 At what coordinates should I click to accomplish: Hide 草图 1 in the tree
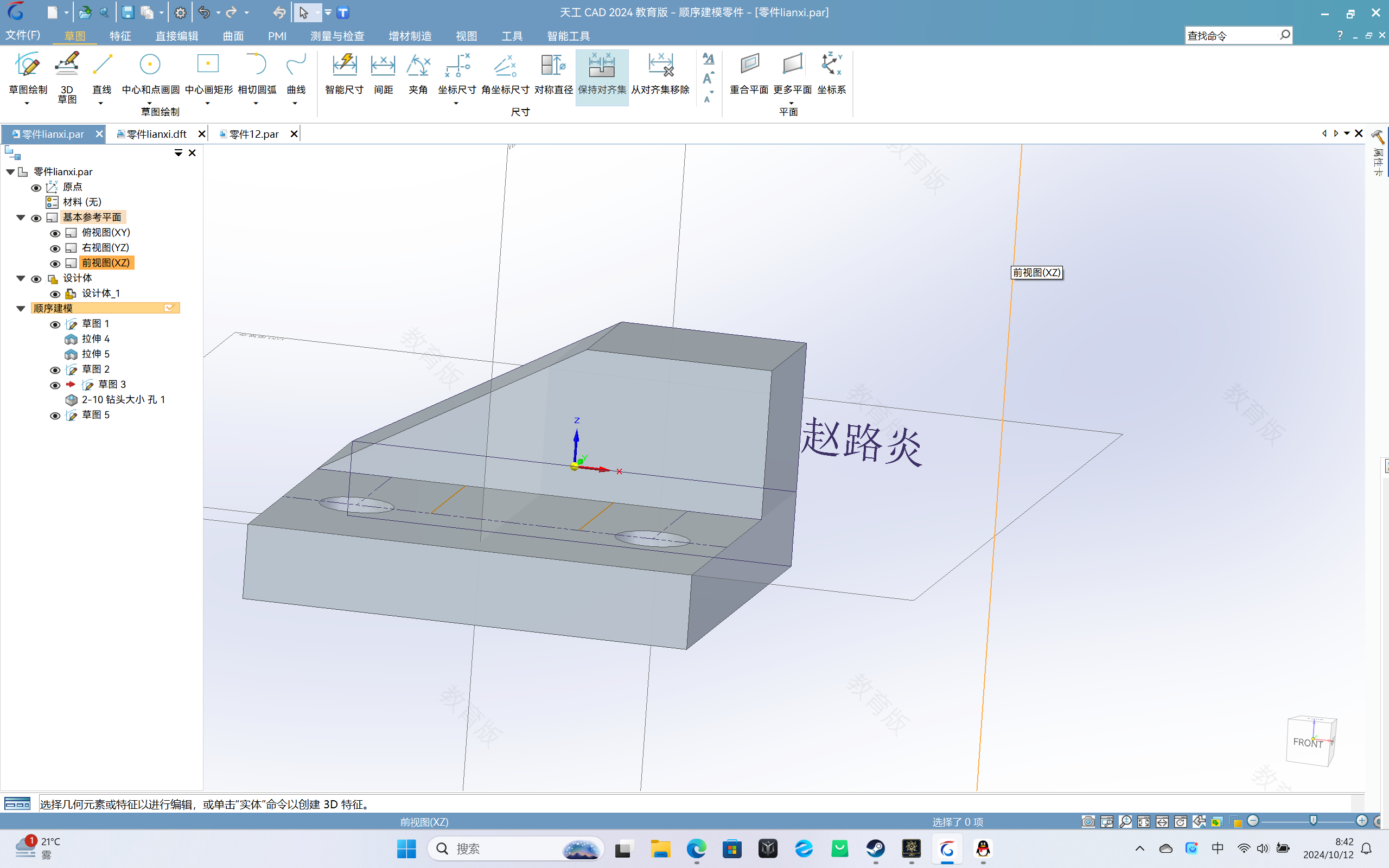[x=55, y=324]
